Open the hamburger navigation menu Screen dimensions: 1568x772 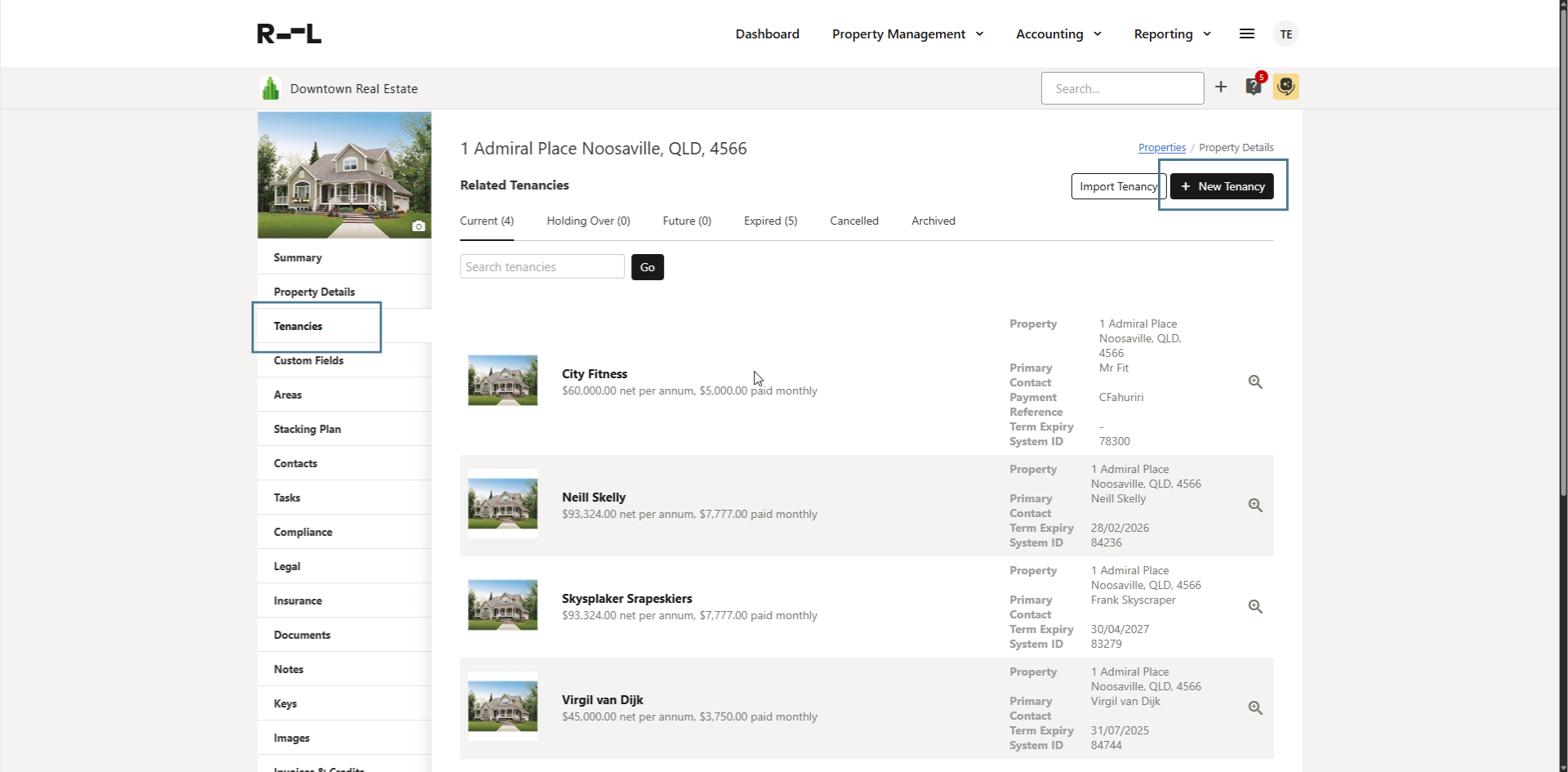pos(1246,33)
